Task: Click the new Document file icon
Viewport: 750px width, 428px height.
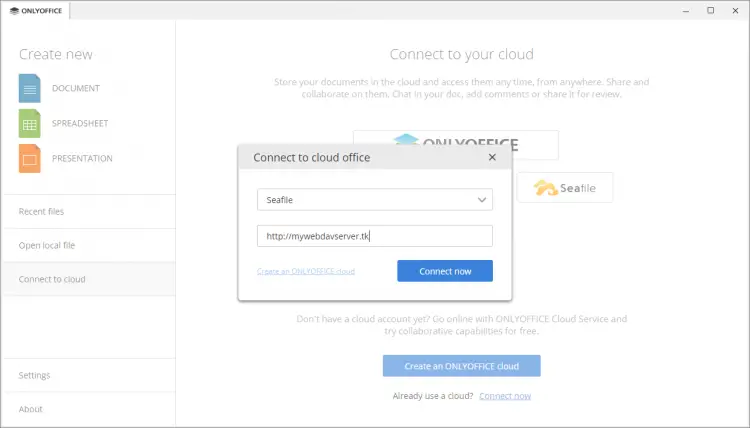Action: 30,88
